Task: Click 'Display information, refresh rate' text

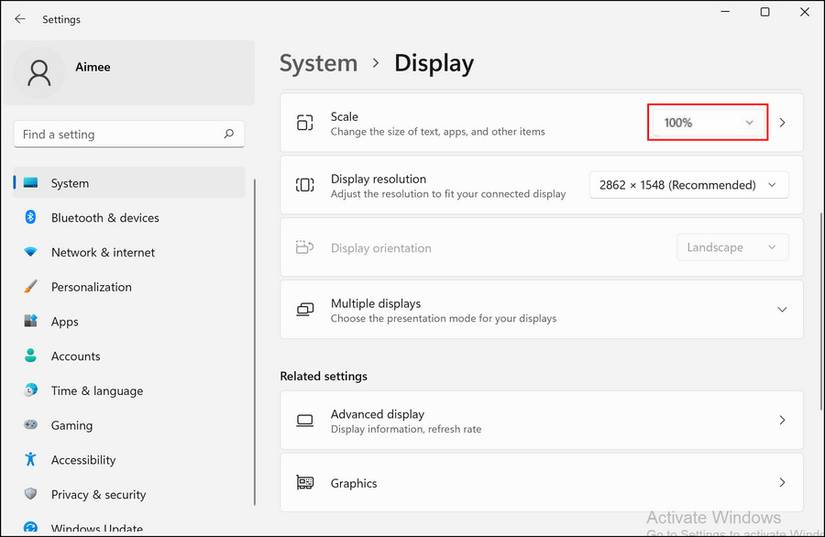Action: click(406, 429)
